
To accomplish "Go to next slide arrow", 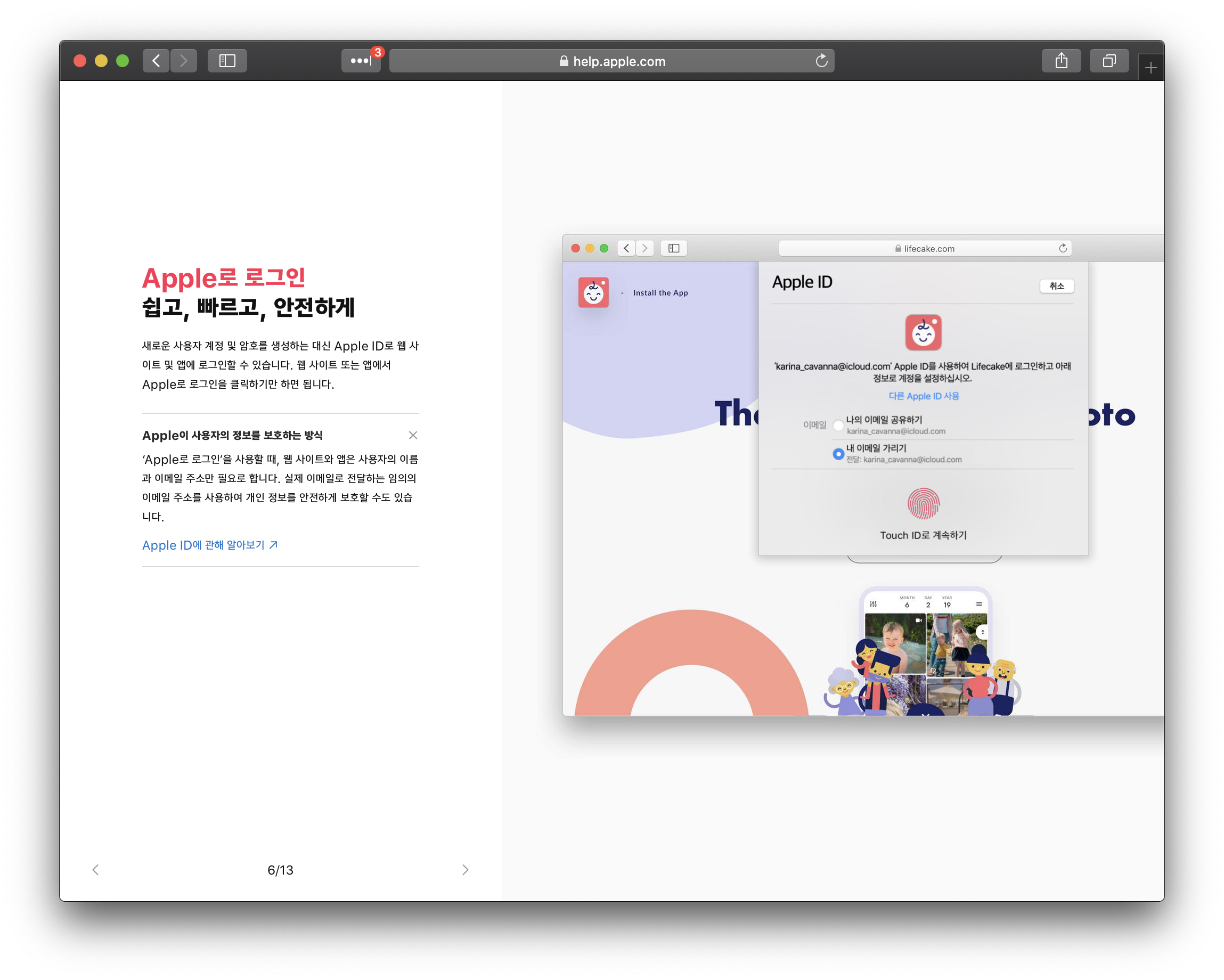I will pos(466,870).
